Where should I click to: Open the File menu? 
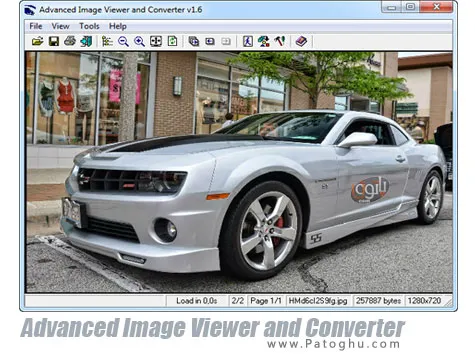(36, 26)
